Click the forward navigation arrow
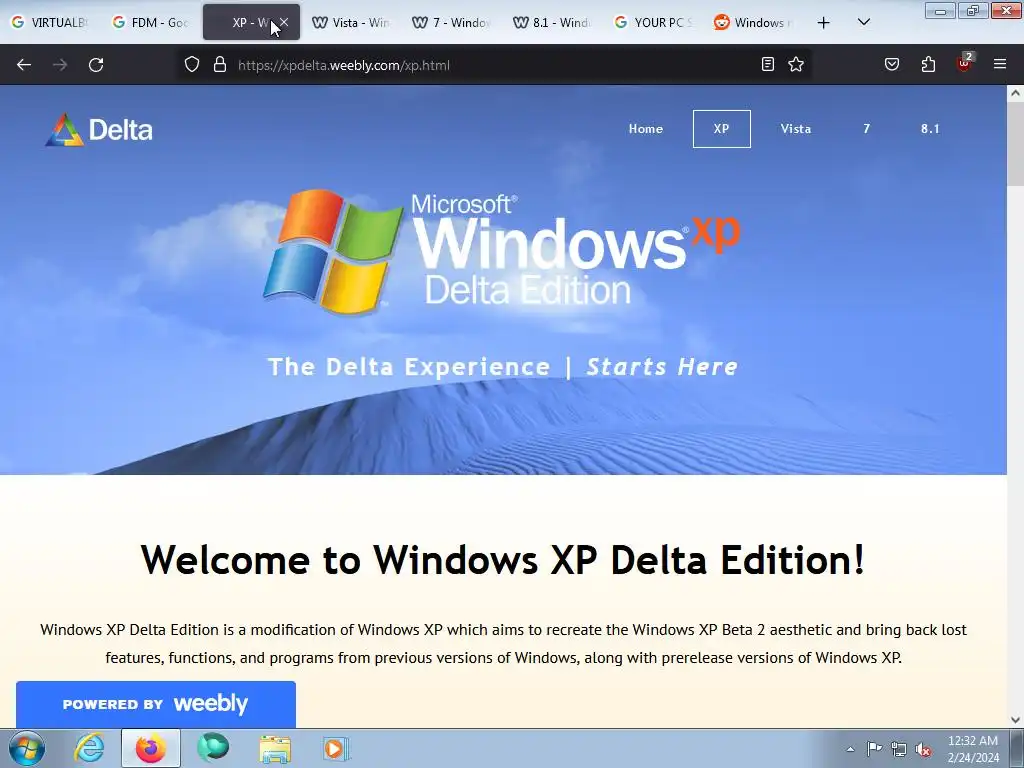Screen dimensions: 1024x768 pos(60,65)
